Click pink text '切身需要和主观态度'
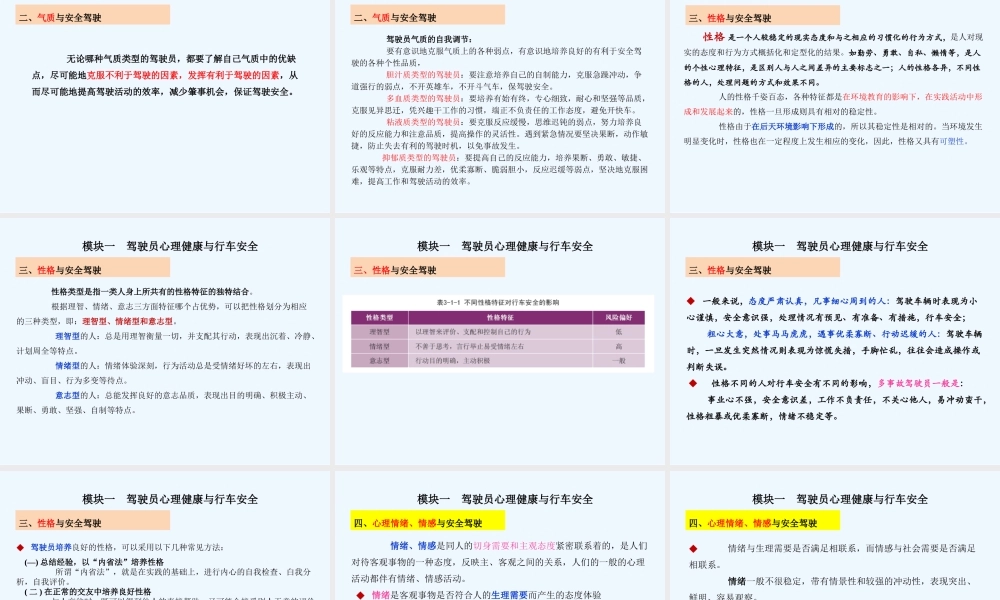This screenshot has height=600, width=1000. point(514,546)
